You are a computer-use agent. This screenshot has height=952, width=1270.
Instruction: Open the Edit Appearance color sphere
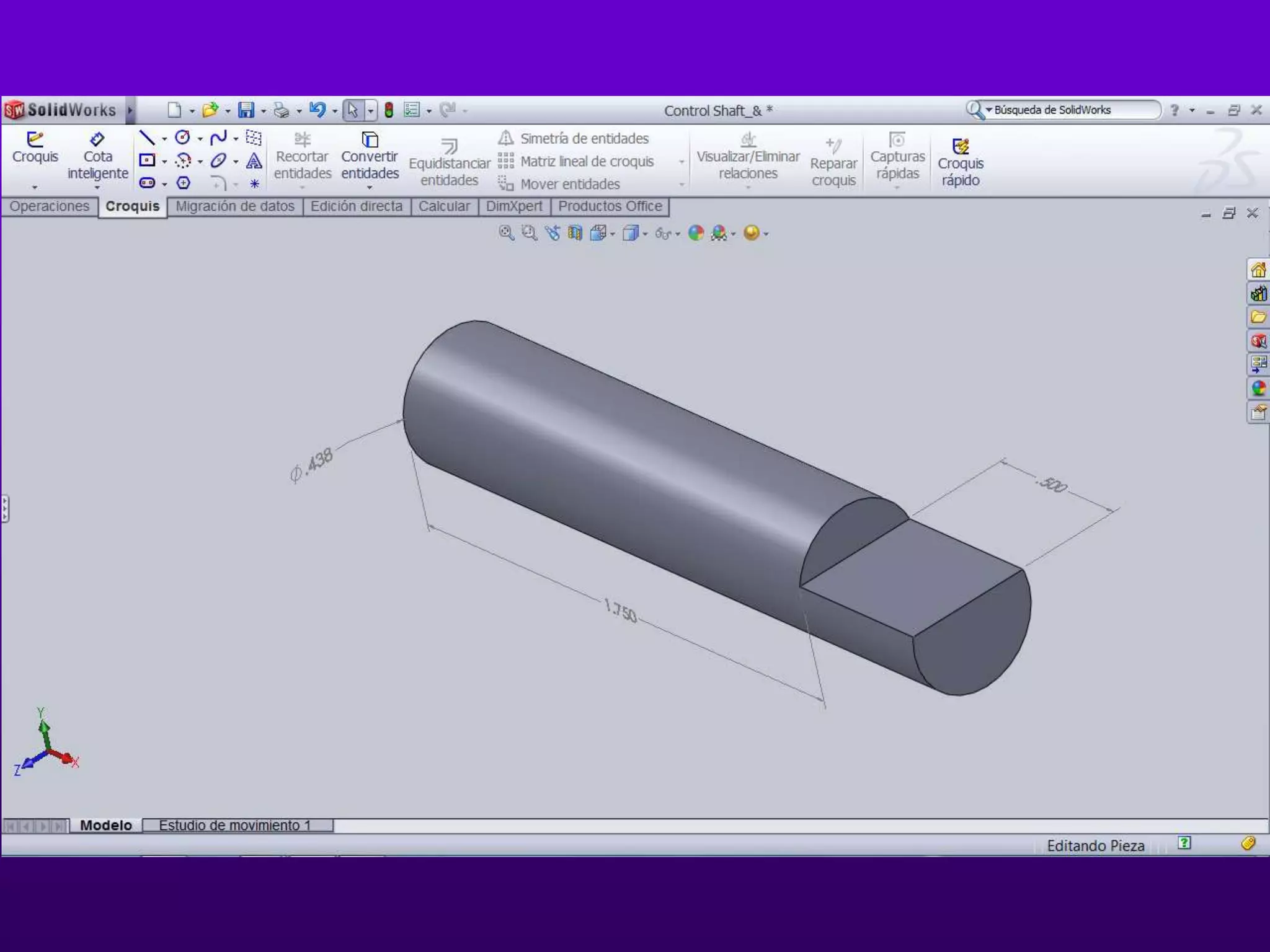click(x=696, y=233)
